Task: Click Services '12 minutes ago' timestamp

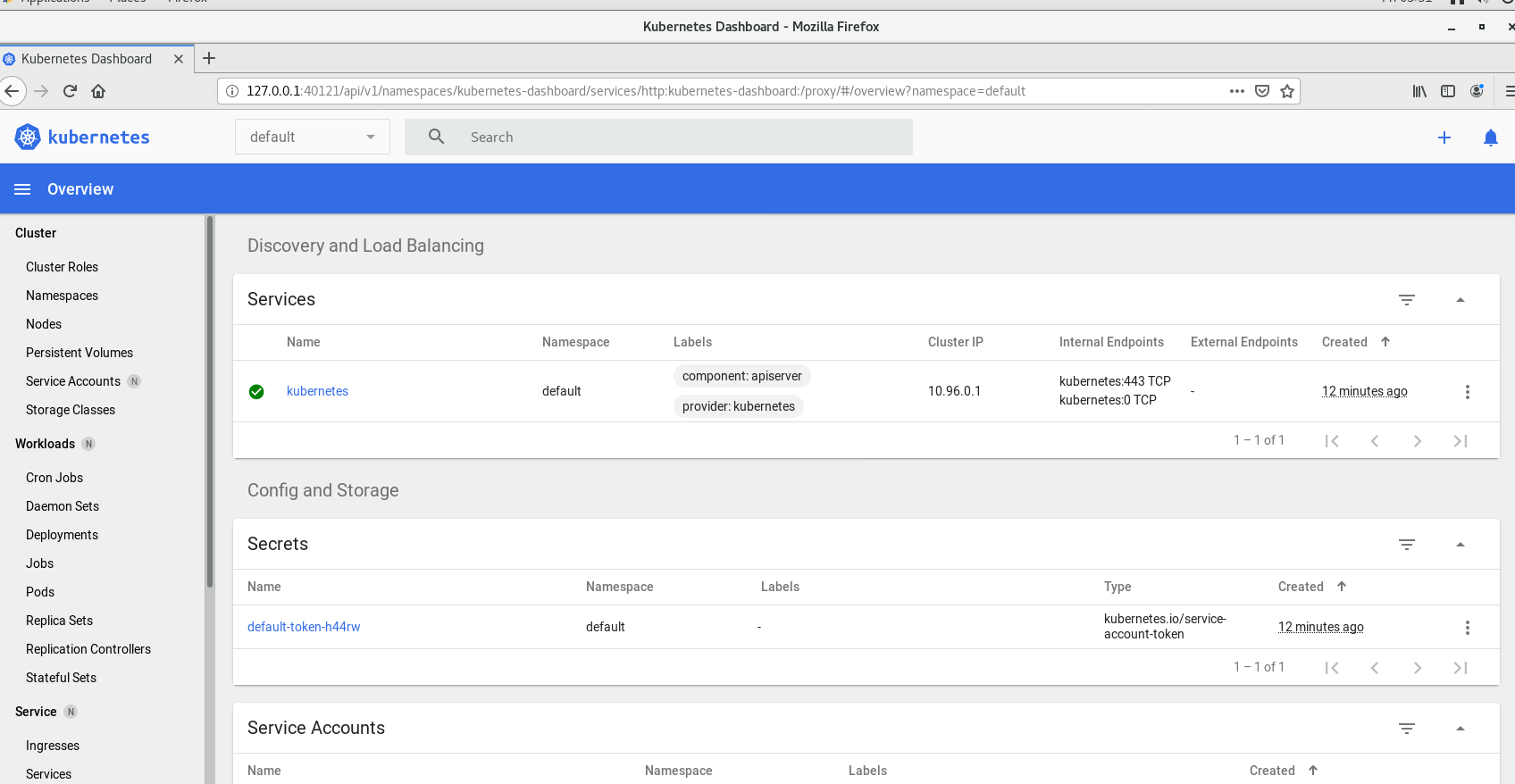Action: (1364, 391)
